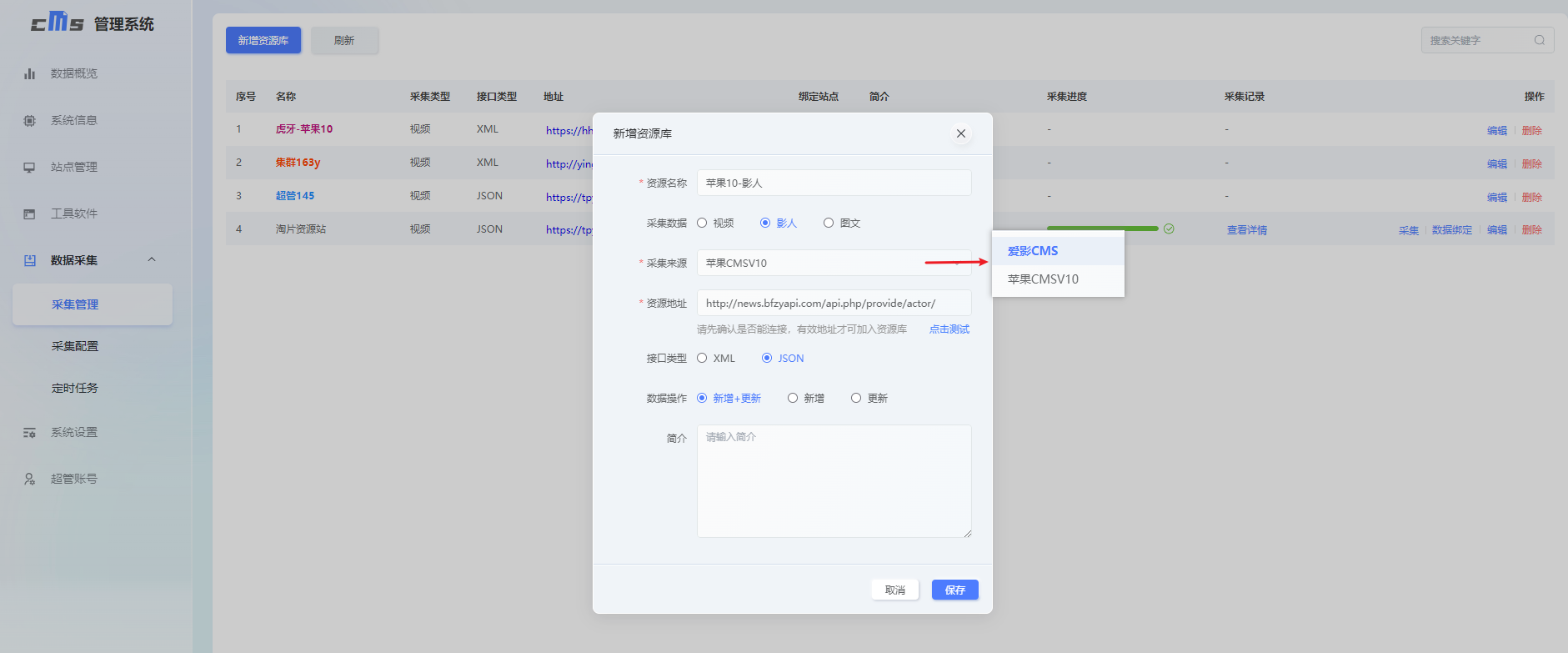Select 影人 data type radio
The width and height of the screenshot is (1568, 653).
tap(765, 223)
